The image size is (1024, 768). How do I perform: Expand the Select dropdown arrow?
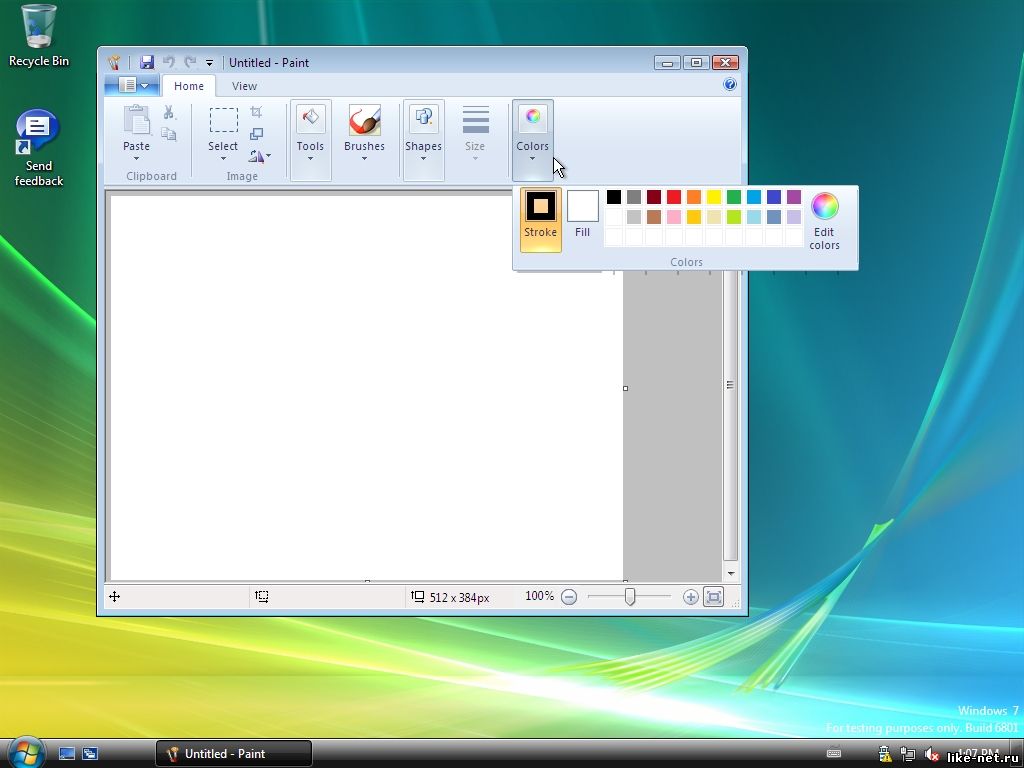pos(223,158)
